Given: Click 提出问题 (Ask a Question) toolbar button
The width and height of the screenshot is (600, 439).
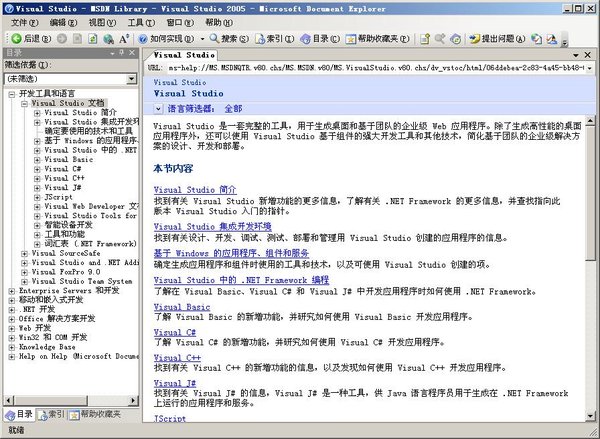Looking at the screenshot, I should (x=497, y=38).
